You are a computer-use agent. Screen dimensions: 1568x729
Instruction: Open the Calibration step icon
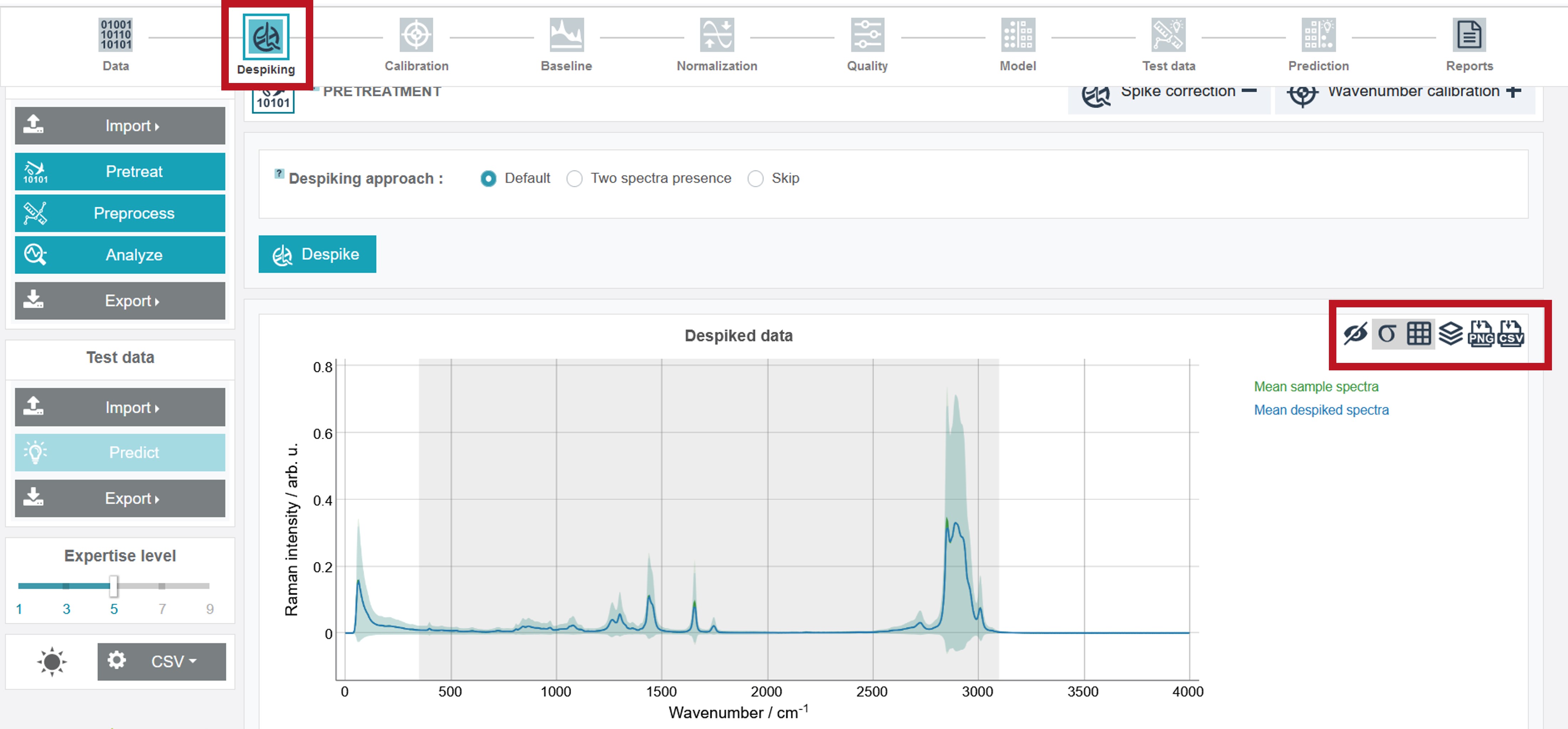click(416, 35)
